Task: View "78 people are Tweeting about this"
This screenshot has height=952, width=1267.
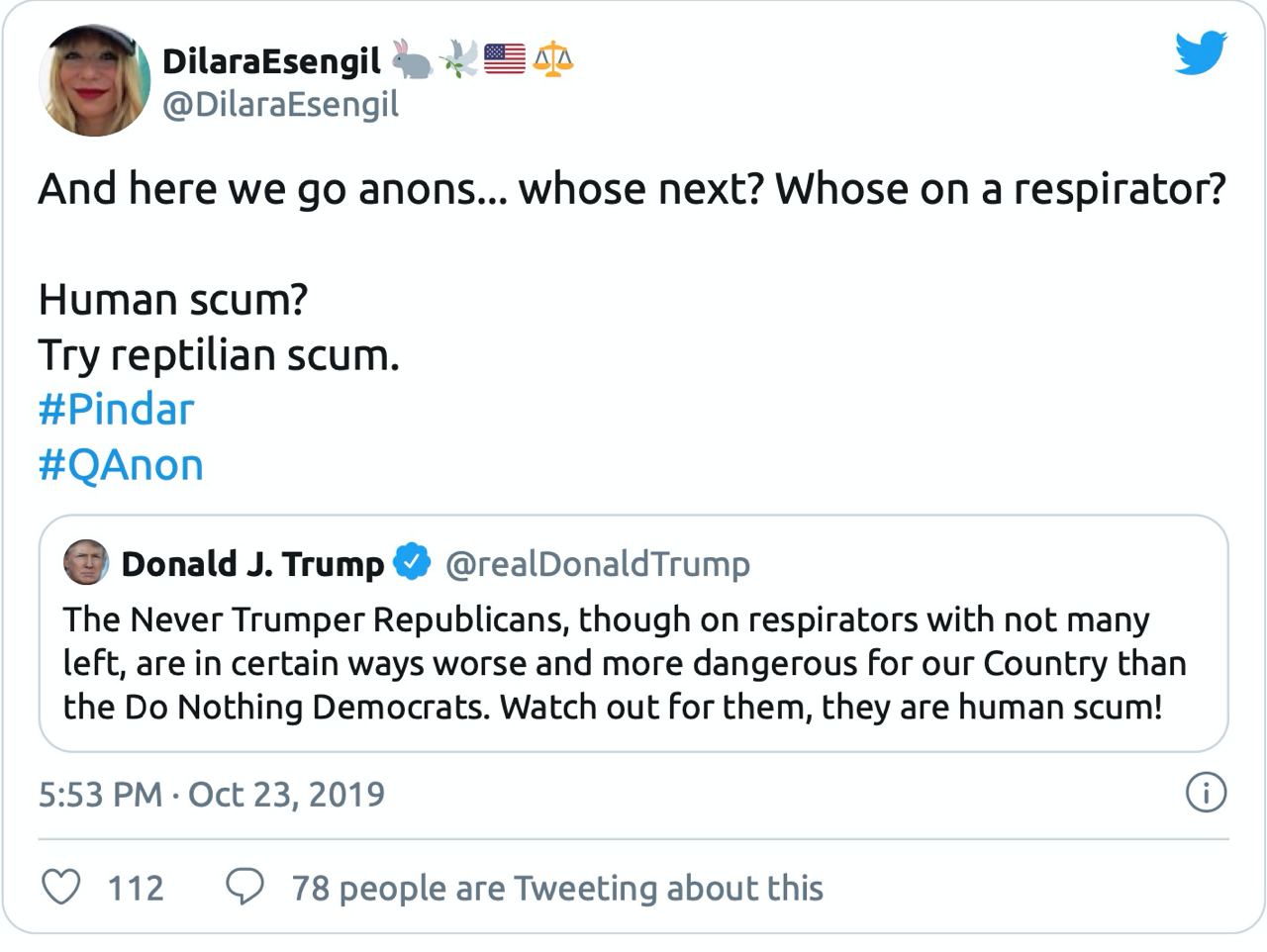Action: pyautogui.click(x=557, y=888)
